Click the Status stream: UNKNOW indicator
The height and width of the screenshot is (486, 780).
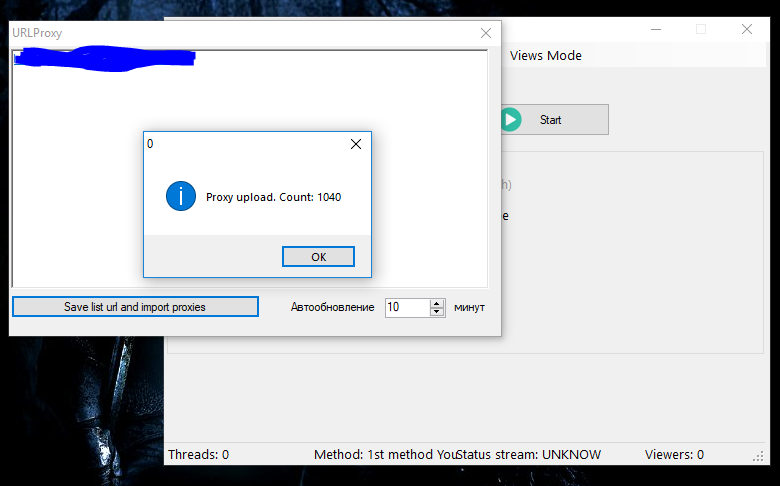pyautogui.click(x=529, y=454)
